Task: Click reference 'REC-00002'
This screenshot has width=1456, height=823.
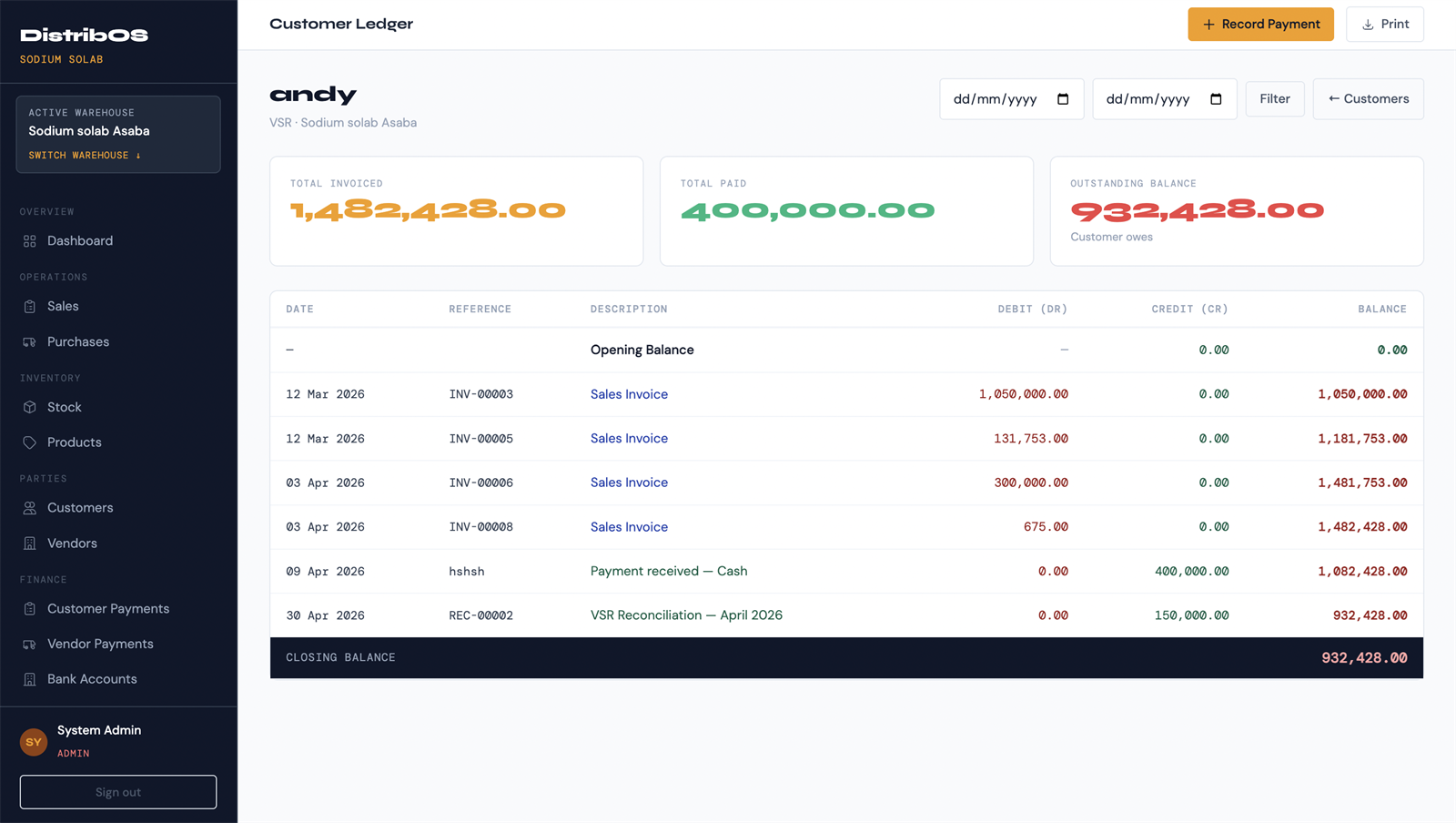Action: (x=480, y=615)
